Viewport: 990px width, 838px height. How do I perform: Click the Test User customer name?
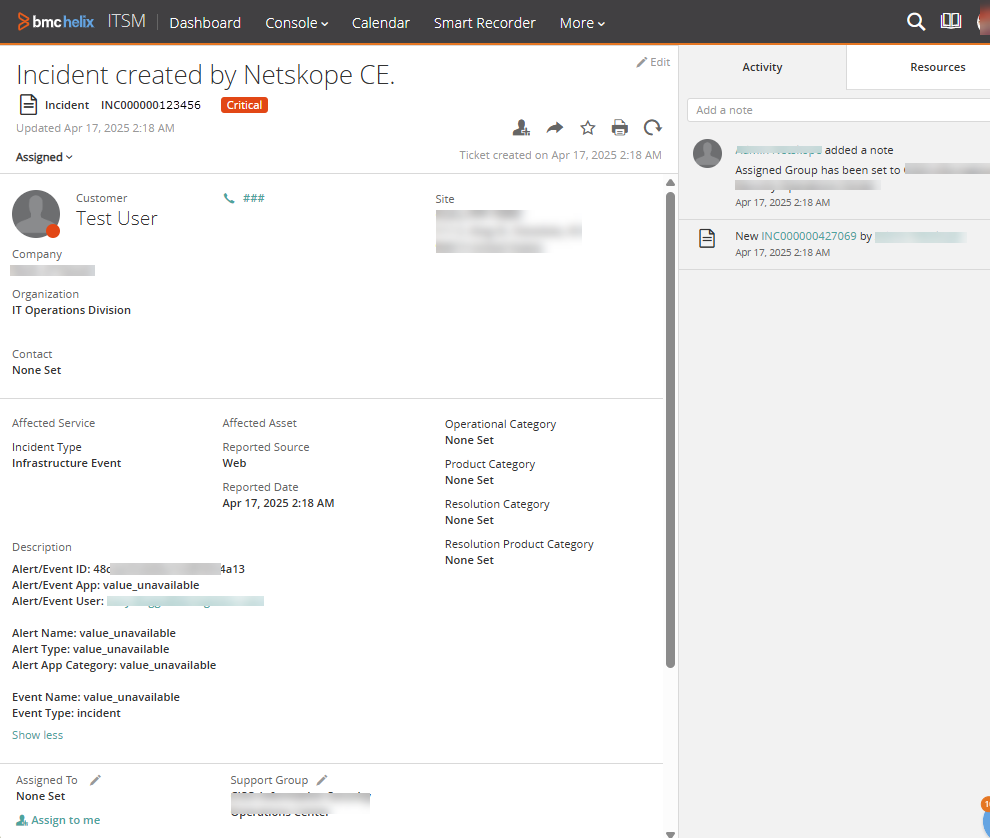(x=117, y=218)
